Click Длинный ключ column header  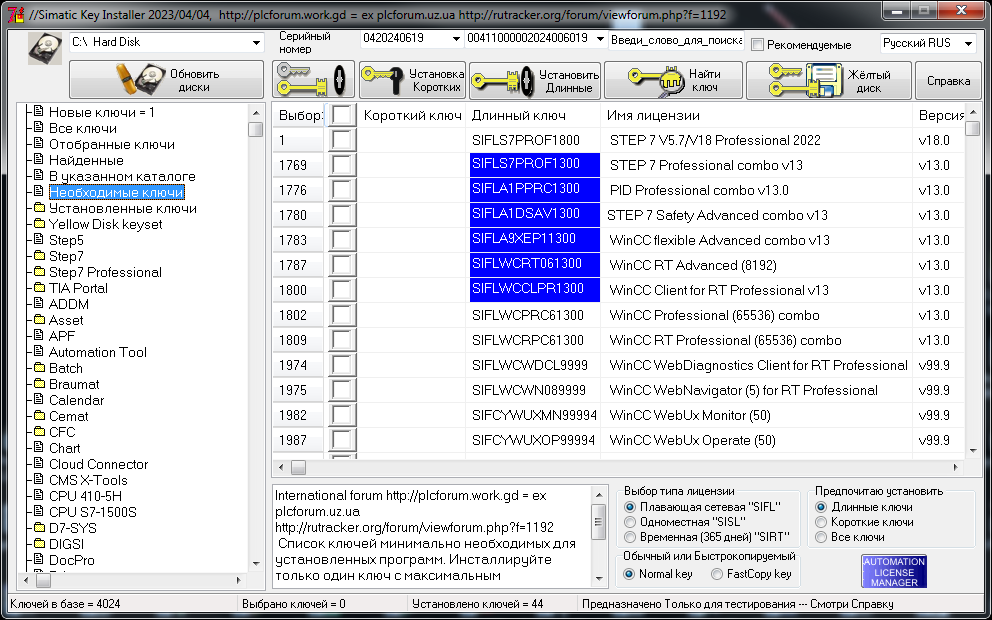click(x=533, y=115)
